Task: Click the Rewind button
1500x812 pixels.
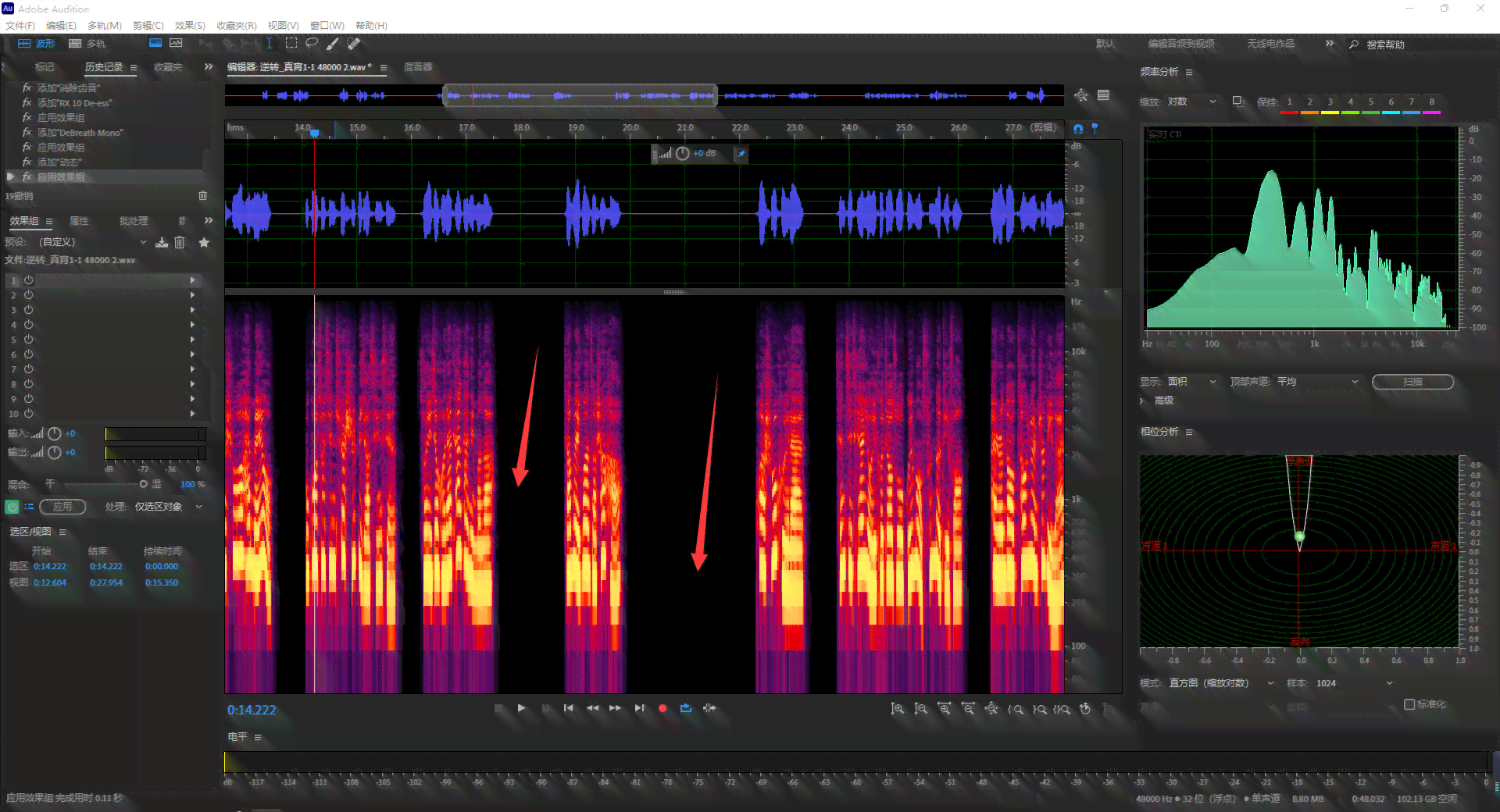Action: [x=592, y=708]
